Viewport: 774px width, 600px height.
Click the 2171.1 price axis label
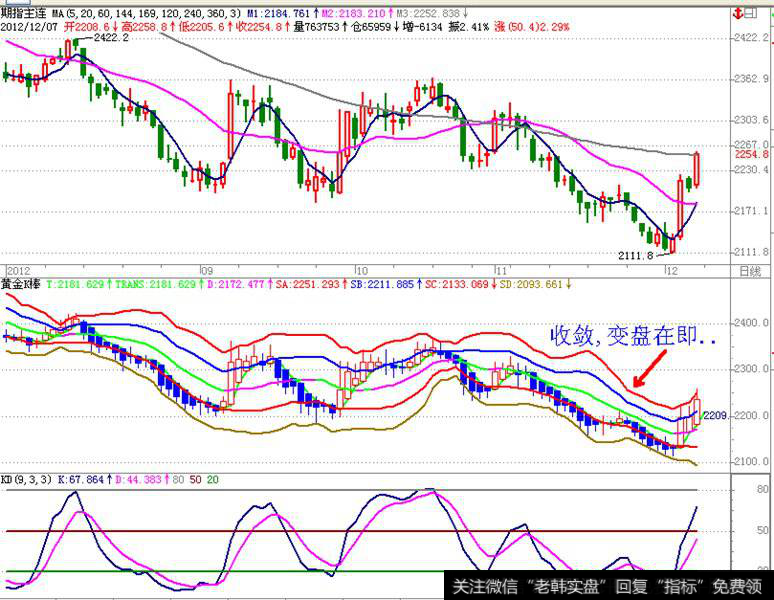point(751,211)
